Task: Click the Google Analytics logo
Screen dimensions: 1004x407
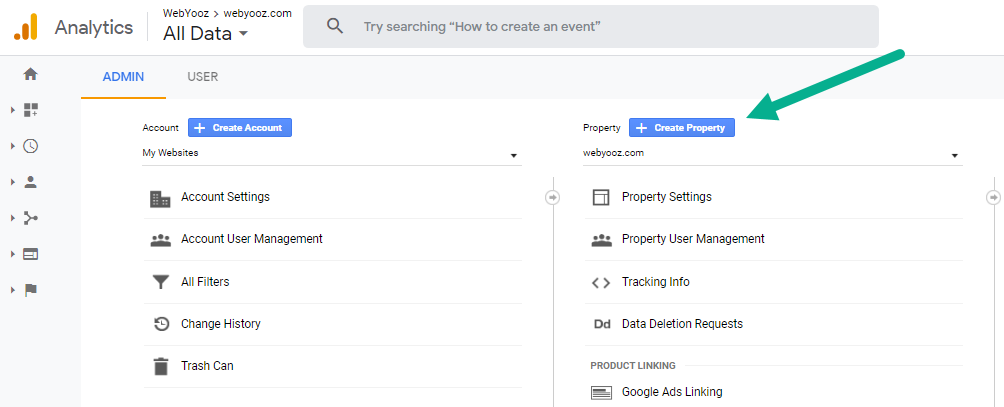Action: 26,27
